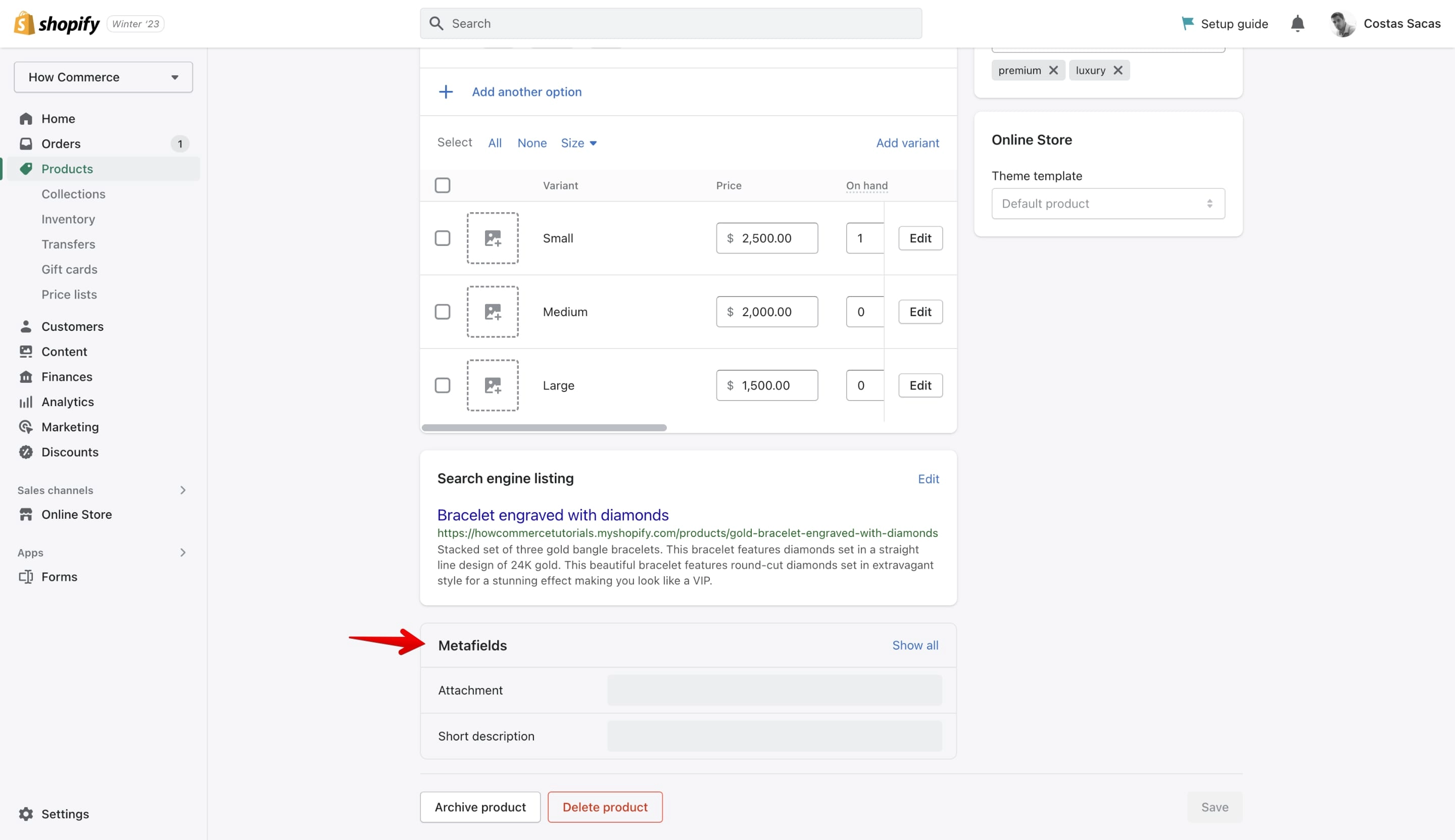This screenshot has width=1455, height=840.
Task: Check the Small variant checkbox
Action: click(x=443, y=238)
